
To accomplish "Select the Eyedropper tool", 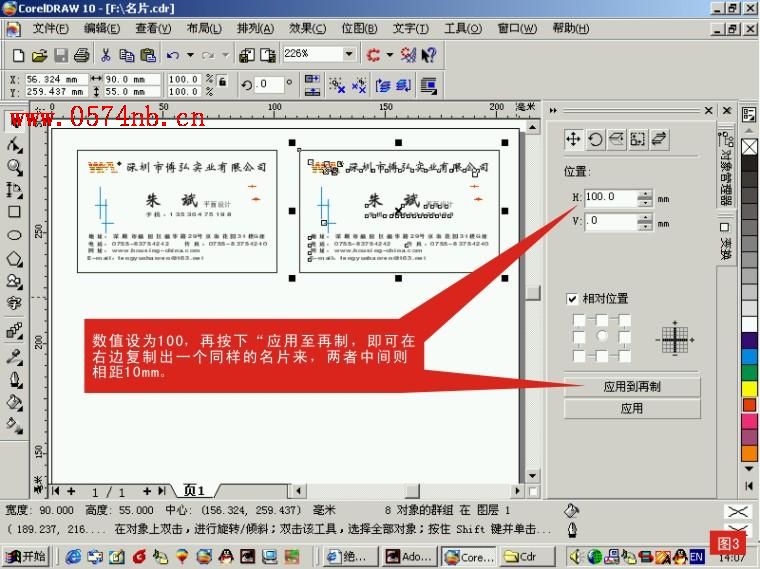I will 14,356.
